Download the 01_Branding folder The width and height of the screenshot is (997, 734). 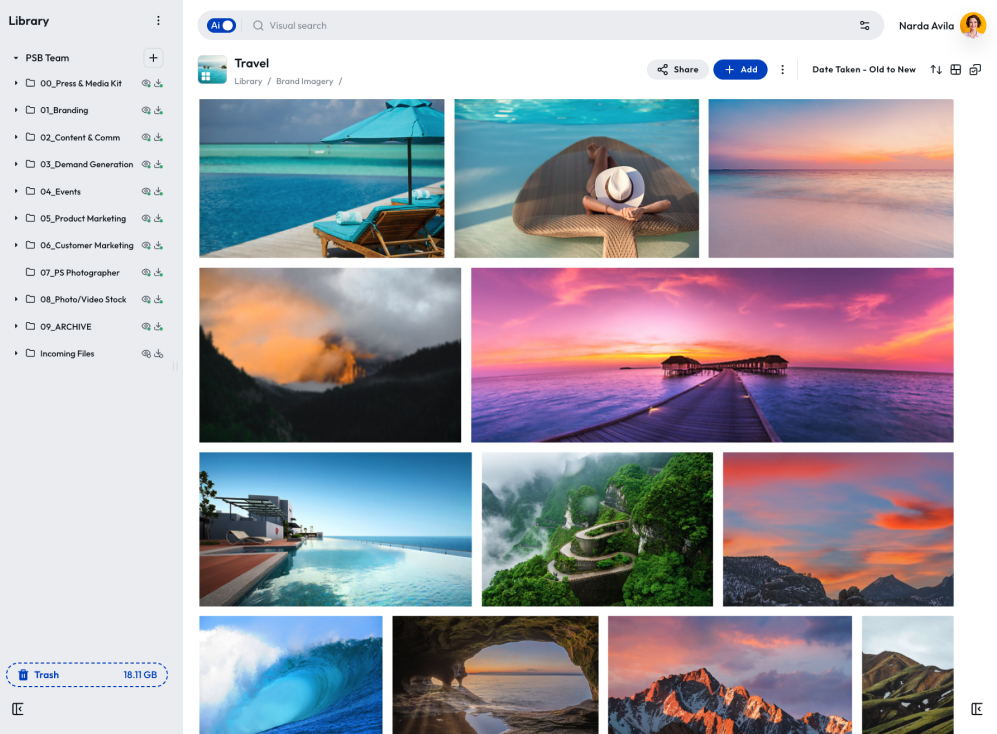click(x=158, y=110)
